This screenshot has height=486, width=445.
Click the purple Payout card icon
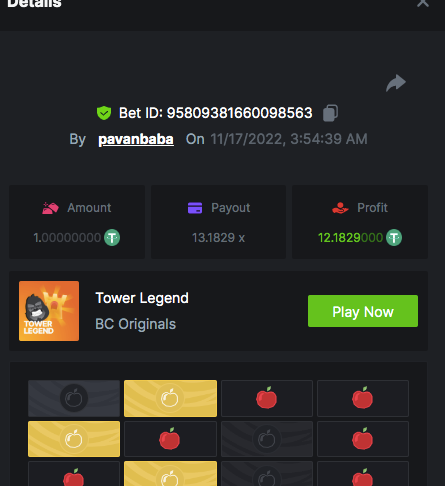tap(195, 208)
